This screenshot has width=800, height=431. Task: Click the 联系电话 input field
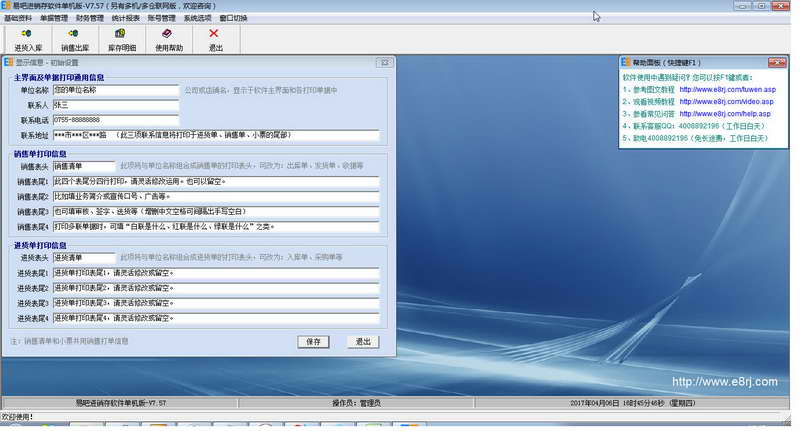tap(116, 120)
